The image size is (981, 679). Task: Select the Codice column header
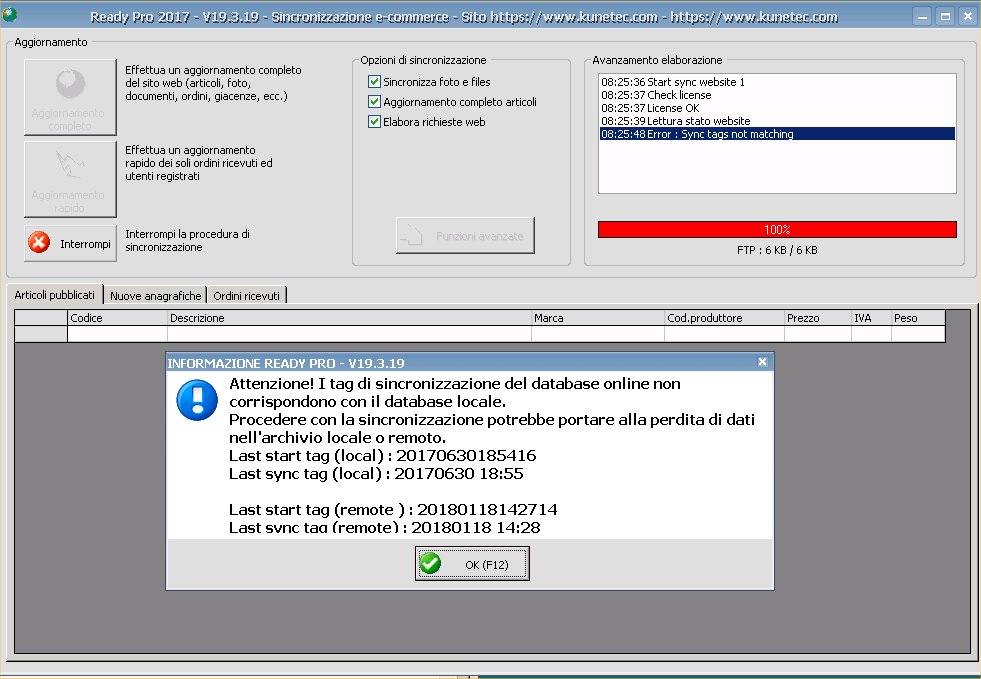click(117, 318)
